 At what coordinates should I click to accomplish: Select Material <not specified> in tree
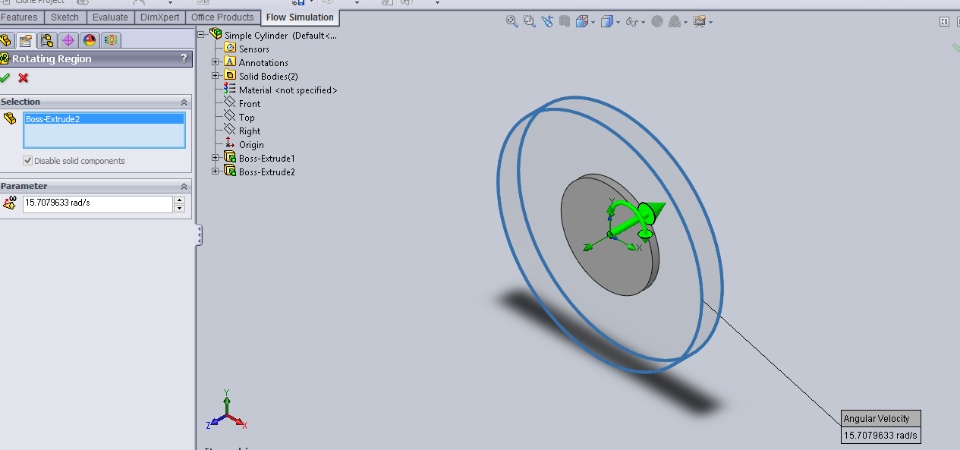tap(288, 90)
